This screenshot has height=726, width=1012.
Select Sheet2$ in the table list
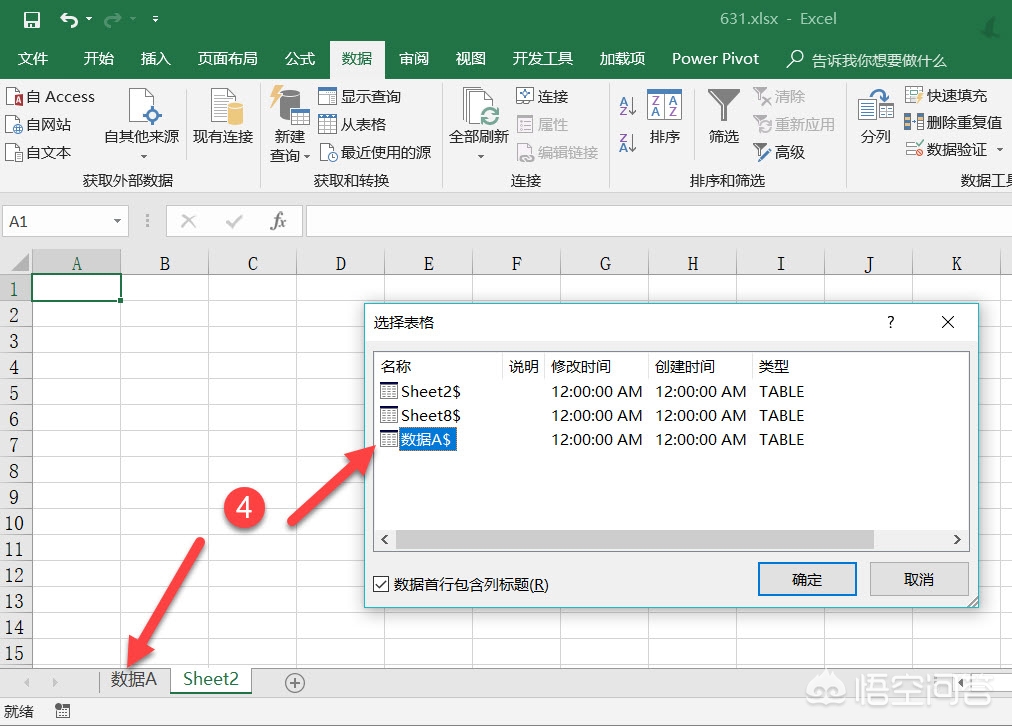coord(430,392)
